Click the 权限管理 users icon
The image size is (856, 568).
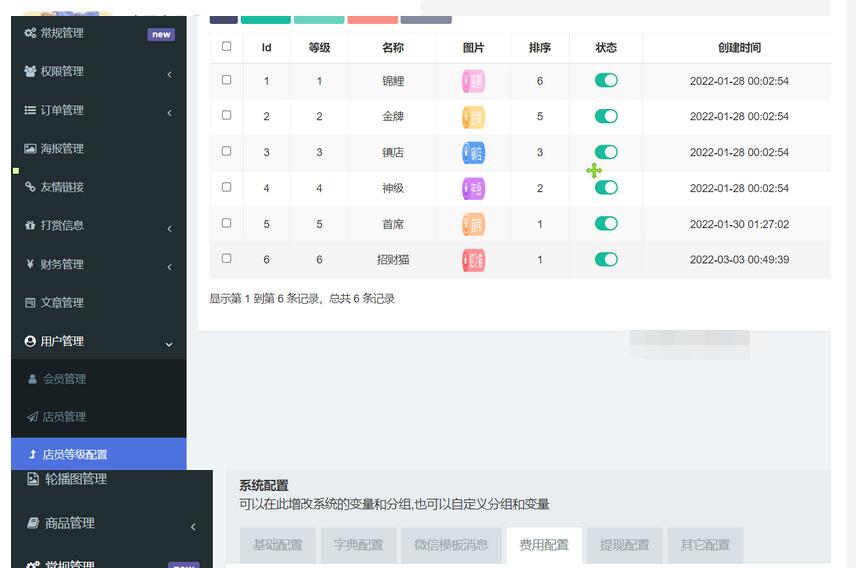click(x=30, y=71)
